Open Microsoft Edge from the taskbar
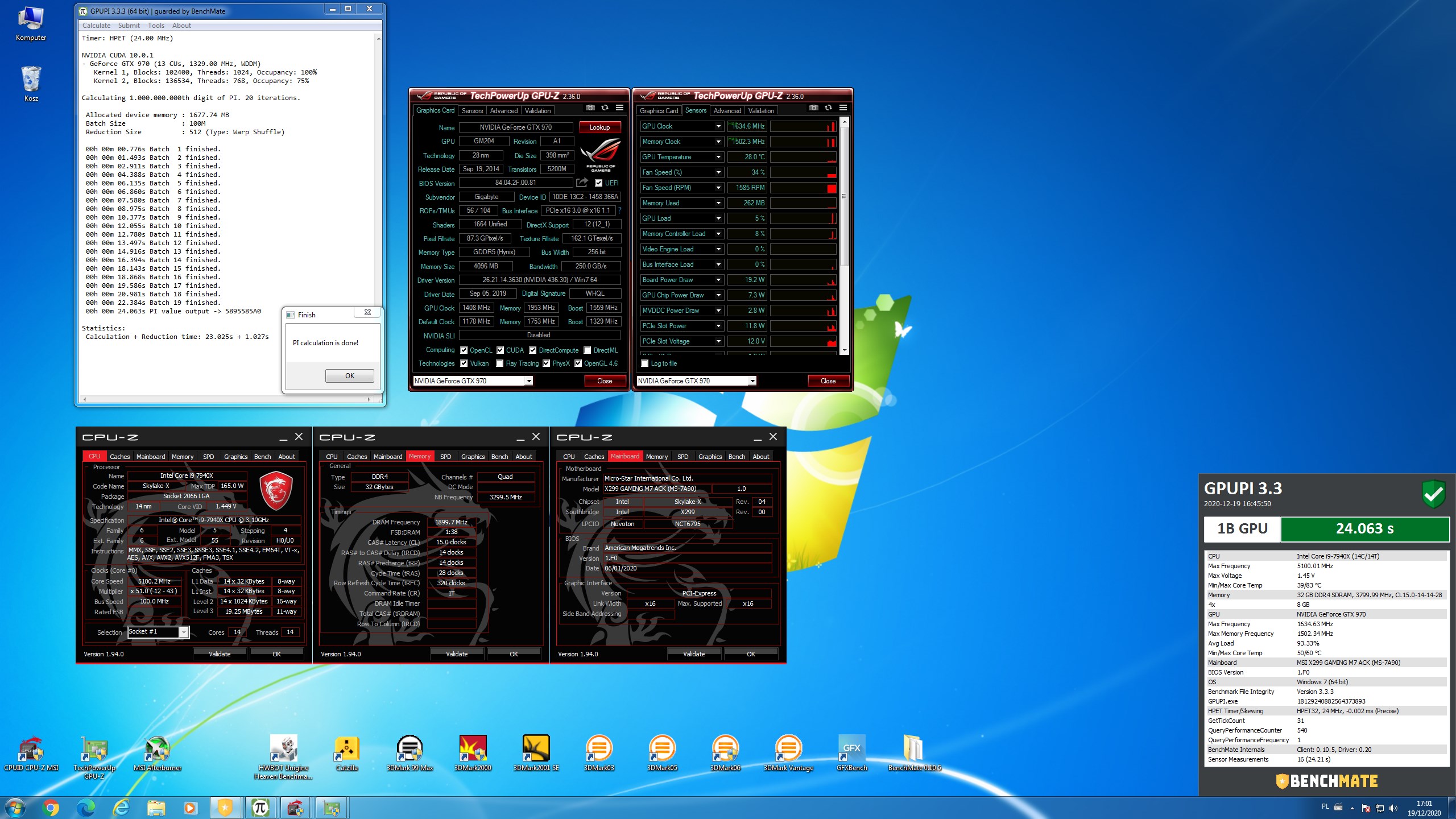The height and width of the screenshot is (819, 1456). [86, 808]
